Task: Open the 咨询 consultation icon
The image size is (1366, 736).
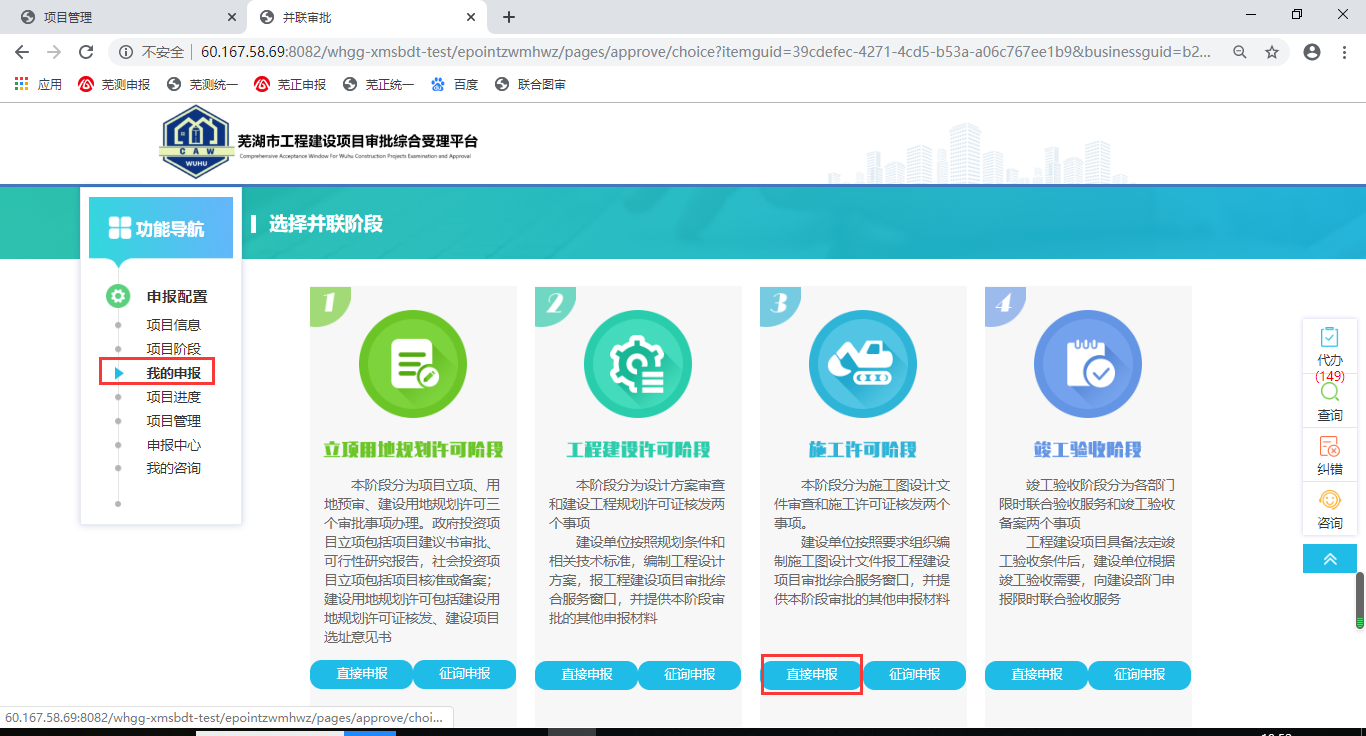Action: click(1329, 510)
